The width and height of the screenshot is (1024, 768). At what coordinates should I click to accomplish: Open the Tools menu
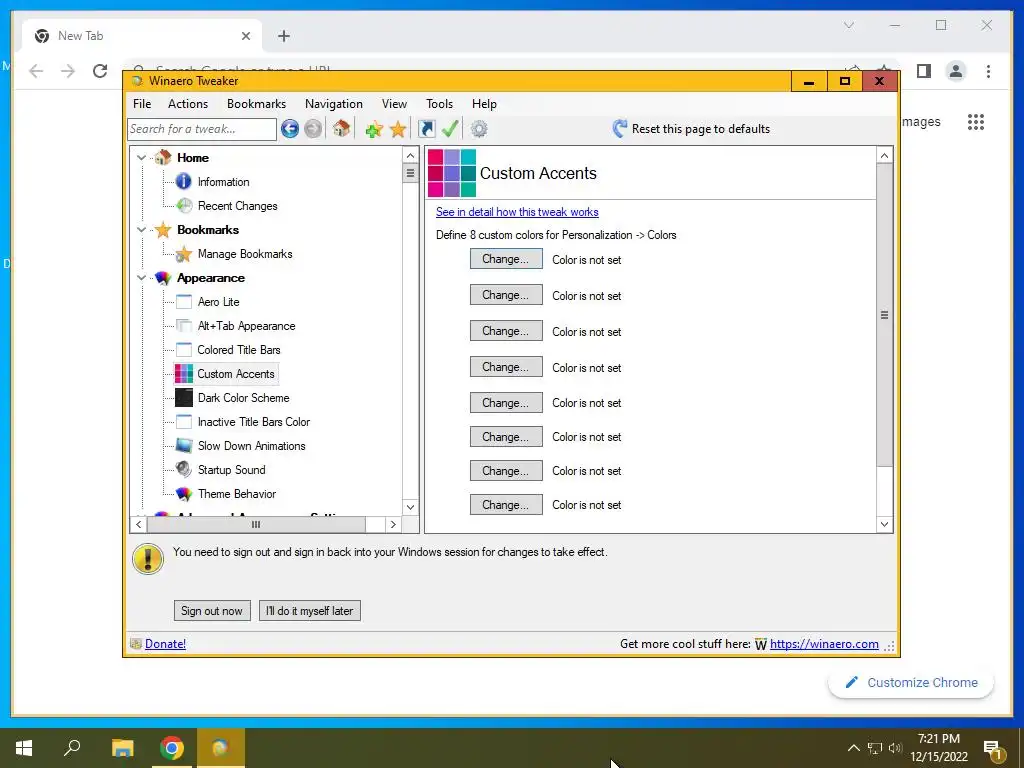coord(439,104)
